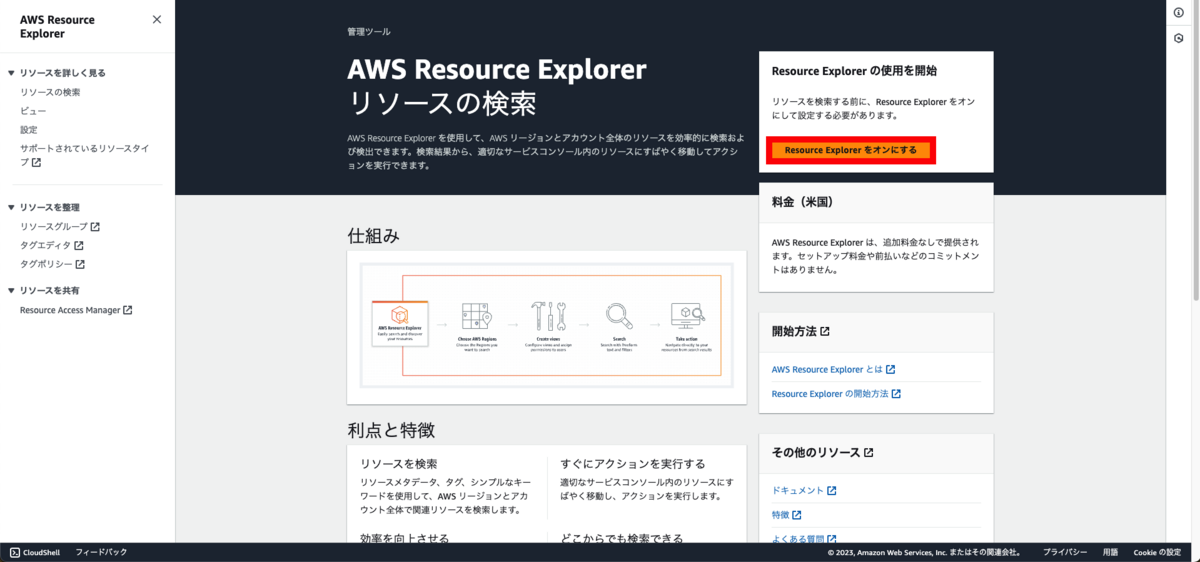Image resolution: width=1200 pixels, height=562 pixels.
Task: Open CloudShell from the footer
Action: (35, 552)
